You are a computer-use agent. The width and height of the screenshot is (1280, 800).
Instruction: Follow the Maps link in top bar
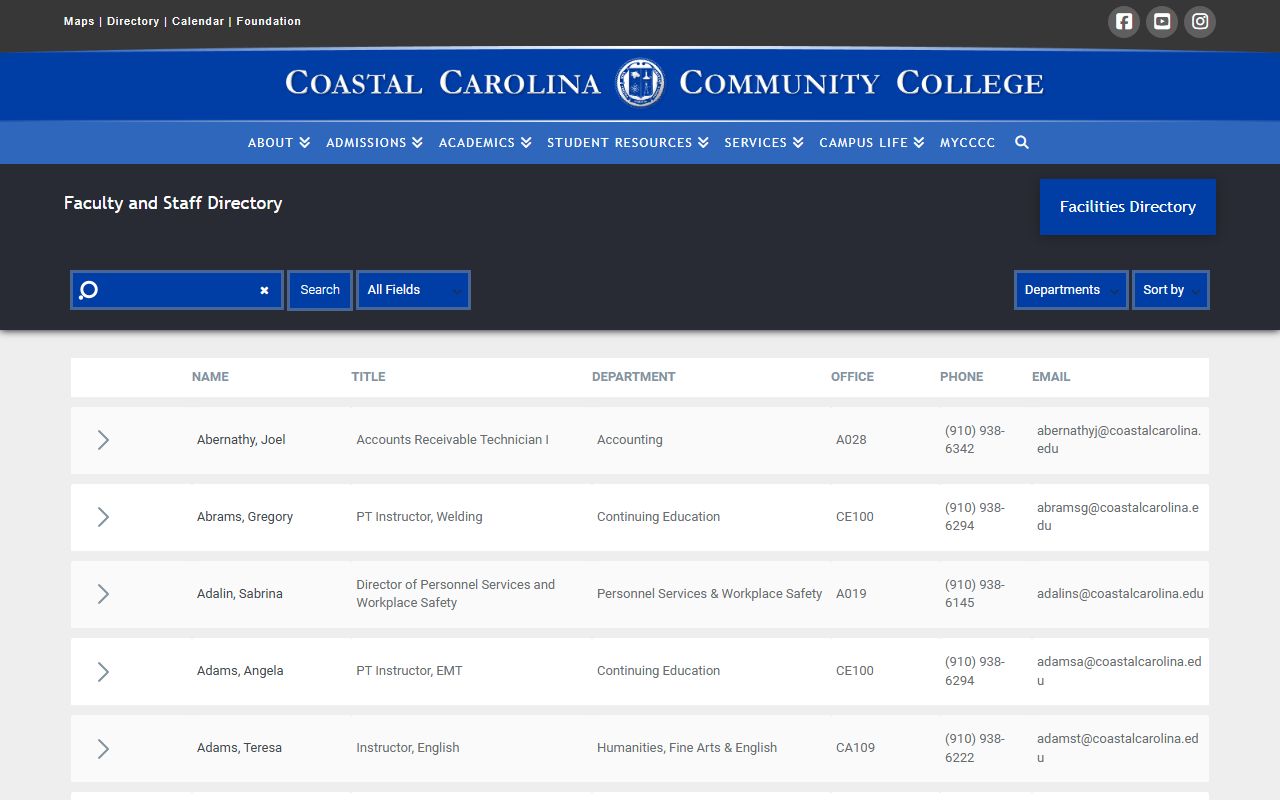click(x=79, y=21)
